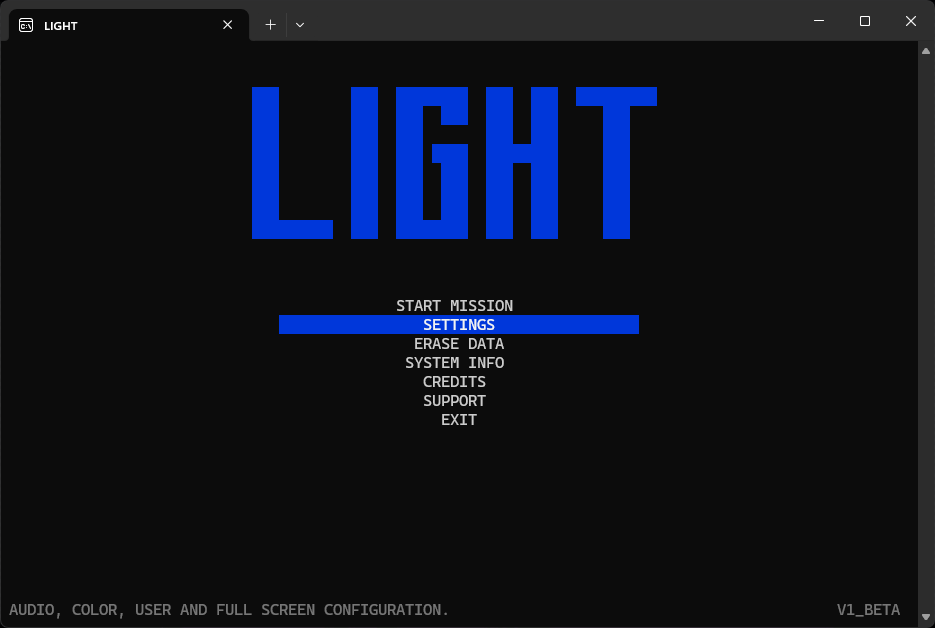Click the AUDIO, COLOR, USER description text
This screenshot has width=935, height=628.
[229, 610]
